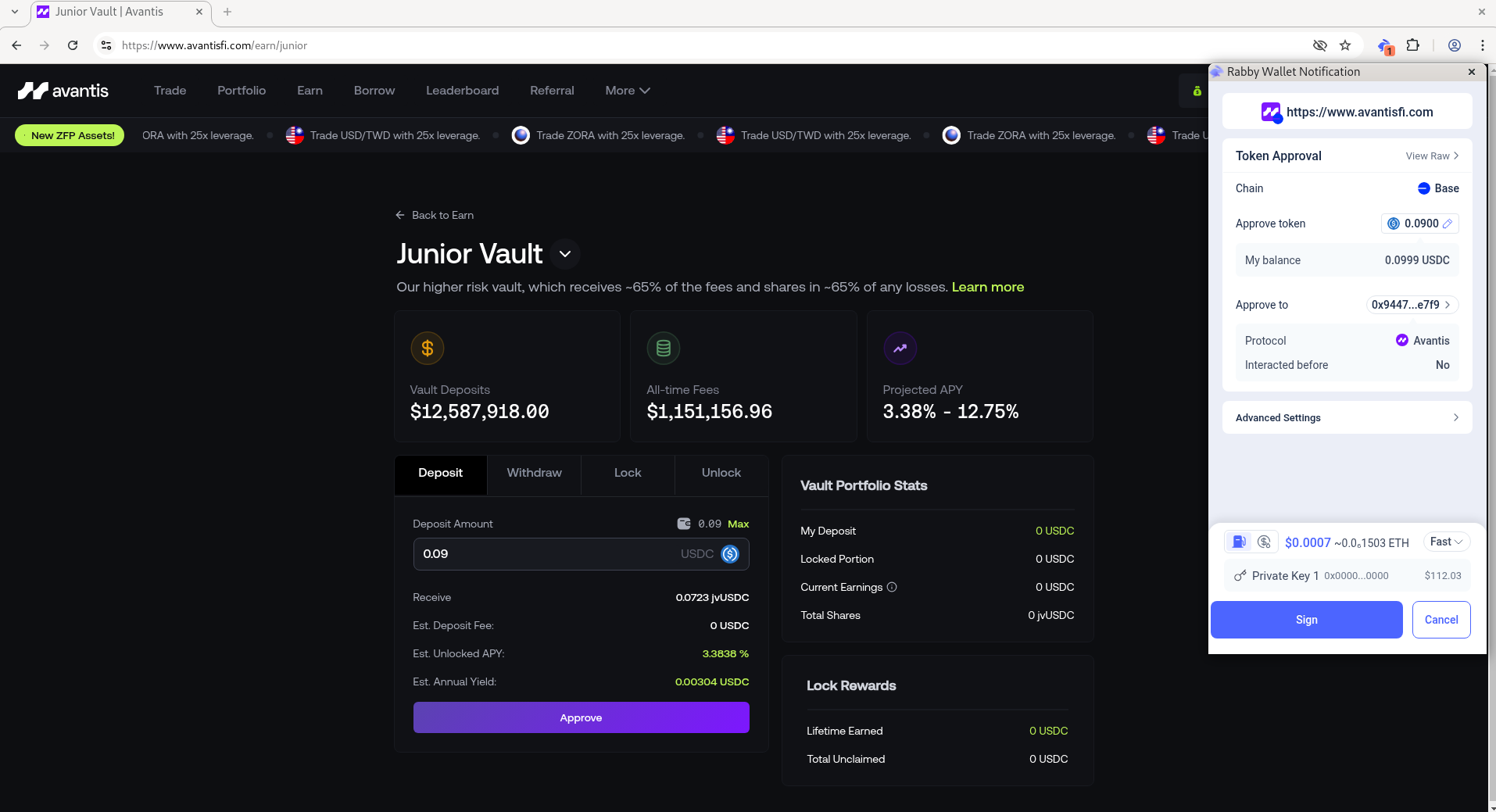Expand the 0x9447...e7f9 spender address
1496x812 pixels.
1412,305
